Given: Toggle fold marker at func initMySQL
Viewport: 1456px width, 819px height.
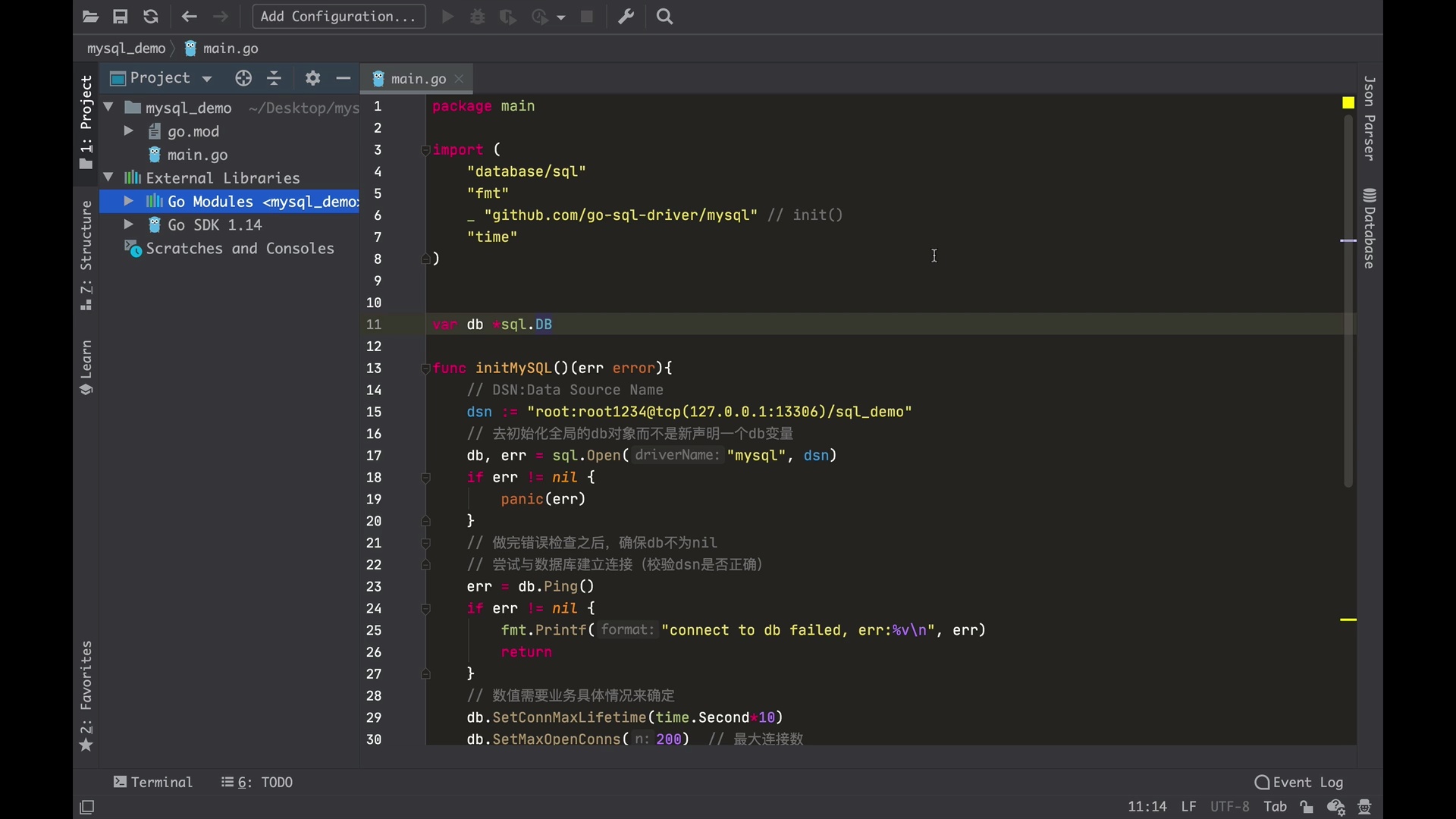Looking at the screenshot, I should (425, 369).
